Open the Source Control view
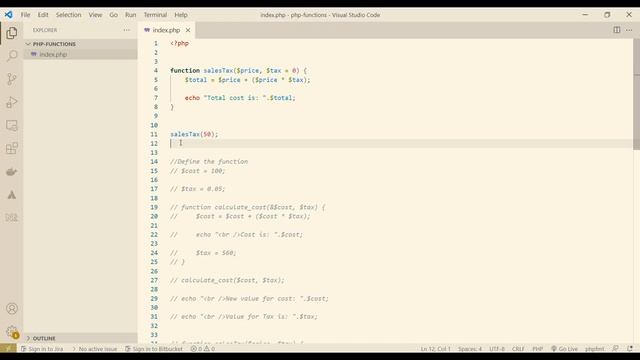640x360 pixels. 11,79
